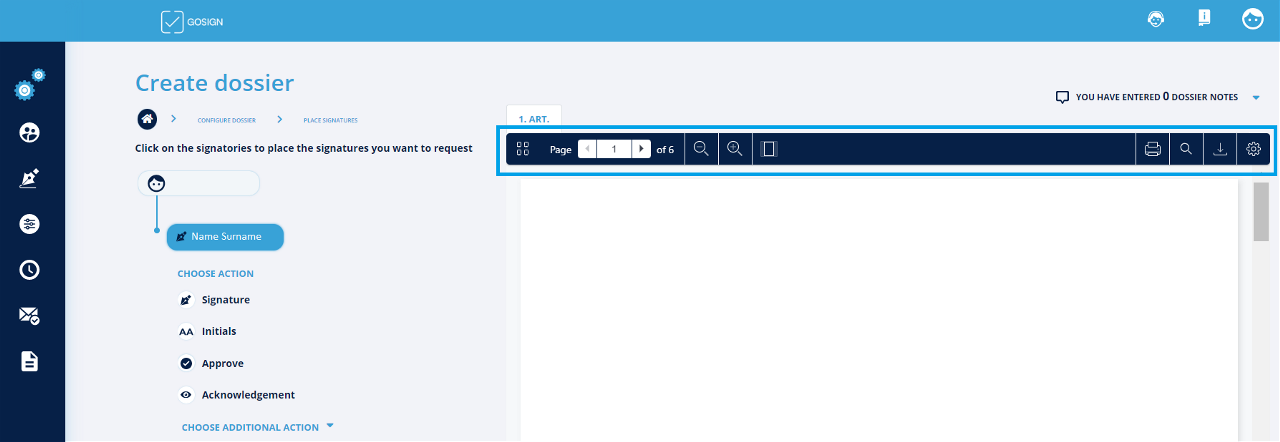The height and width of the screenshot is (442, 1280).
Task: Click the zoom in magnifier icon
Action: (x=735, y=149)
